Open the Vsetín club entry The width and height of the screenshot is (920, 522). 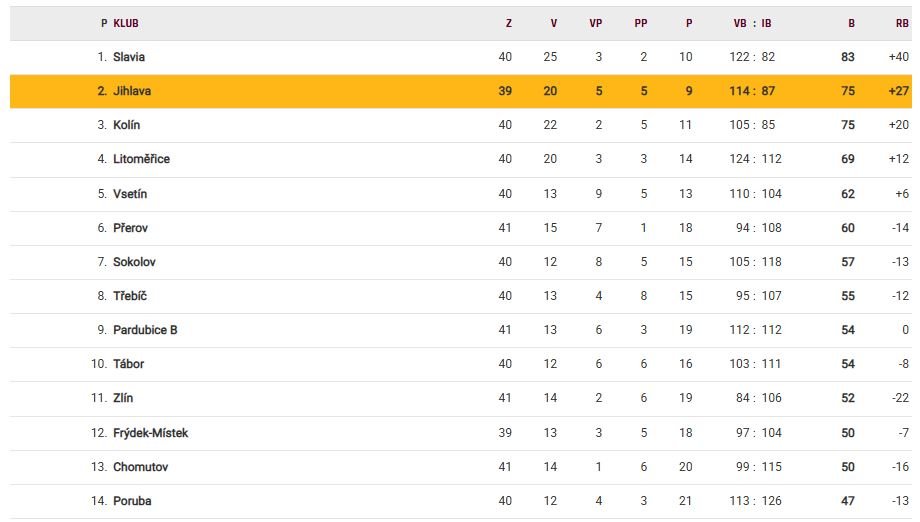[130, 194]
